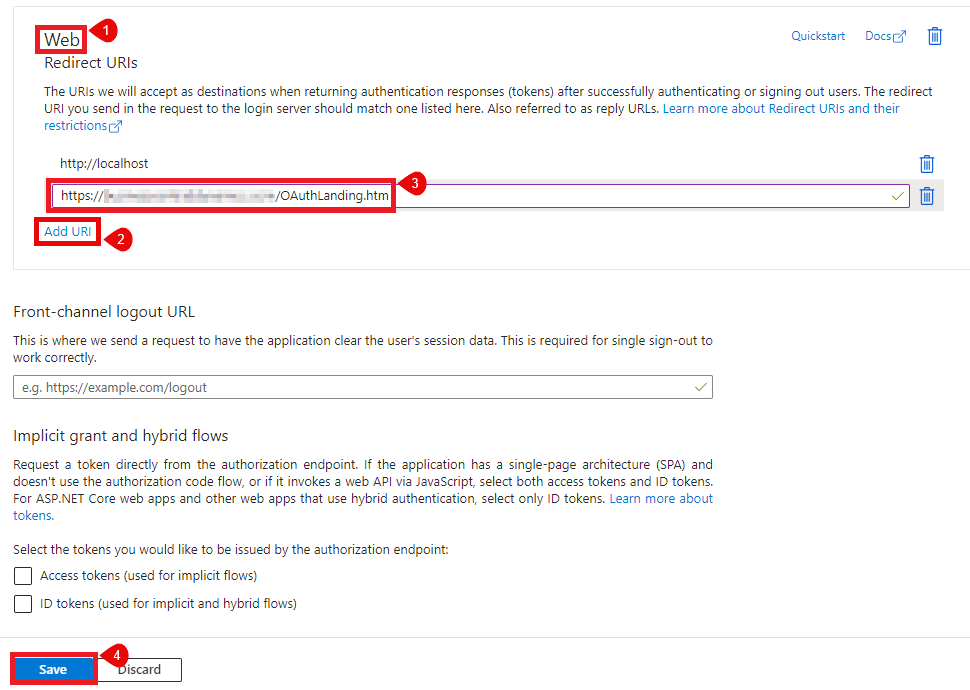This screenshot has width=970, height=690.
Task: Click green checkmark in logout URL field
Action: click(701, 387)
